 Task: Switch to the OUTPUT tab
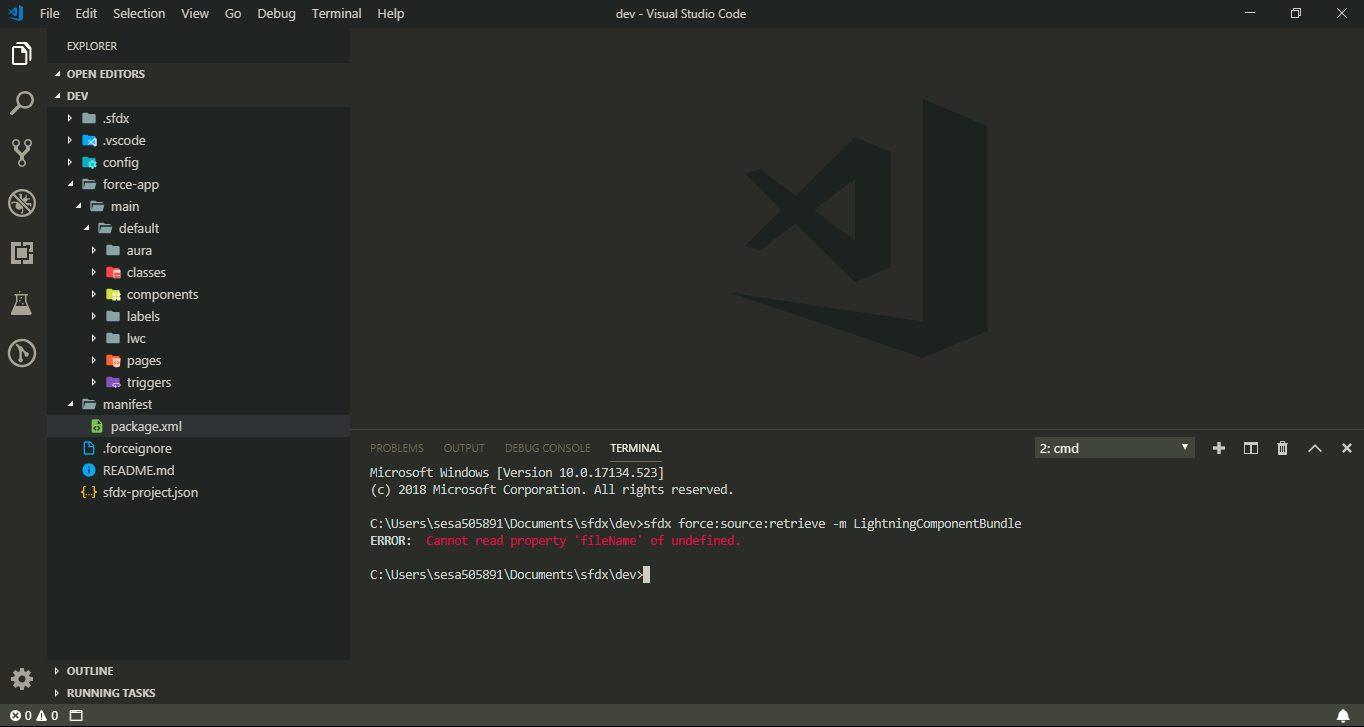click(463, 448)
